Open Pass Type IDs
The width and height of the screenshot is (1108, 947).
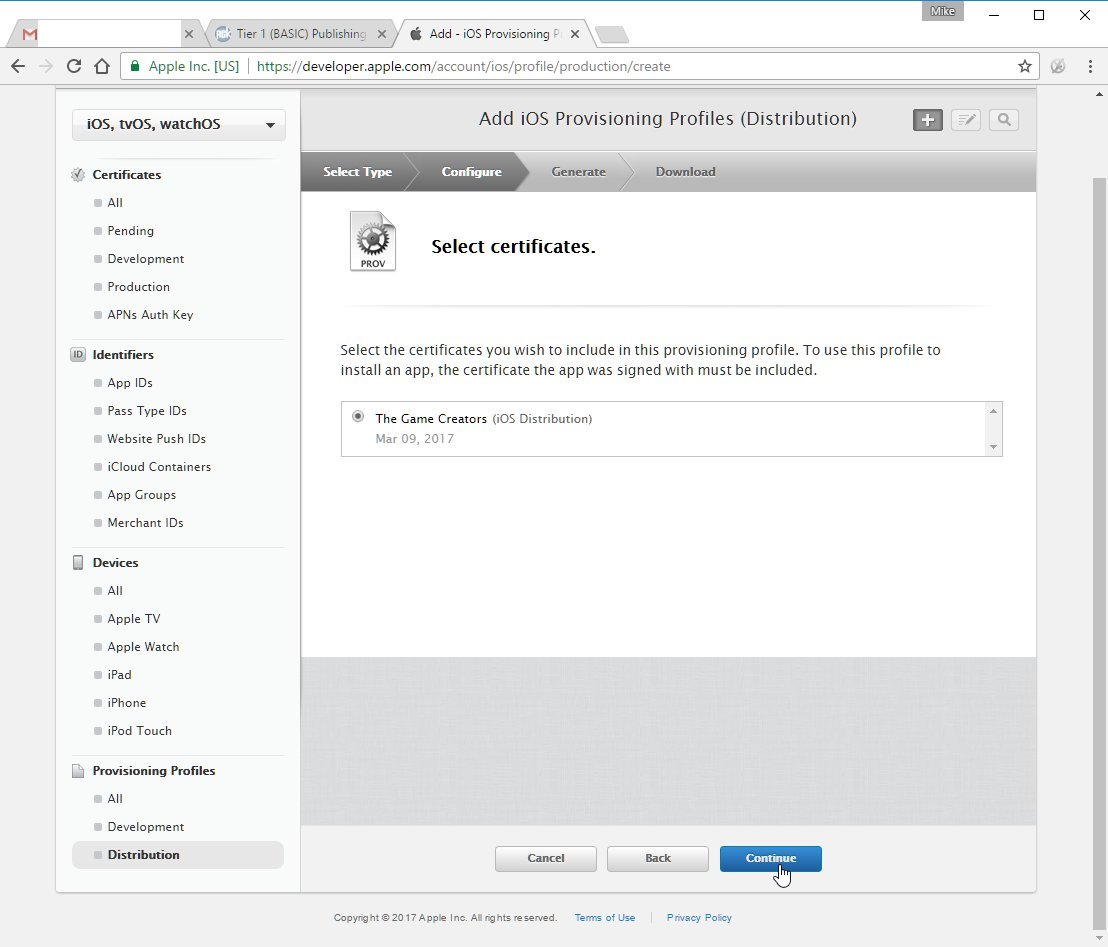pyautogui.click(x=147, y=411)
